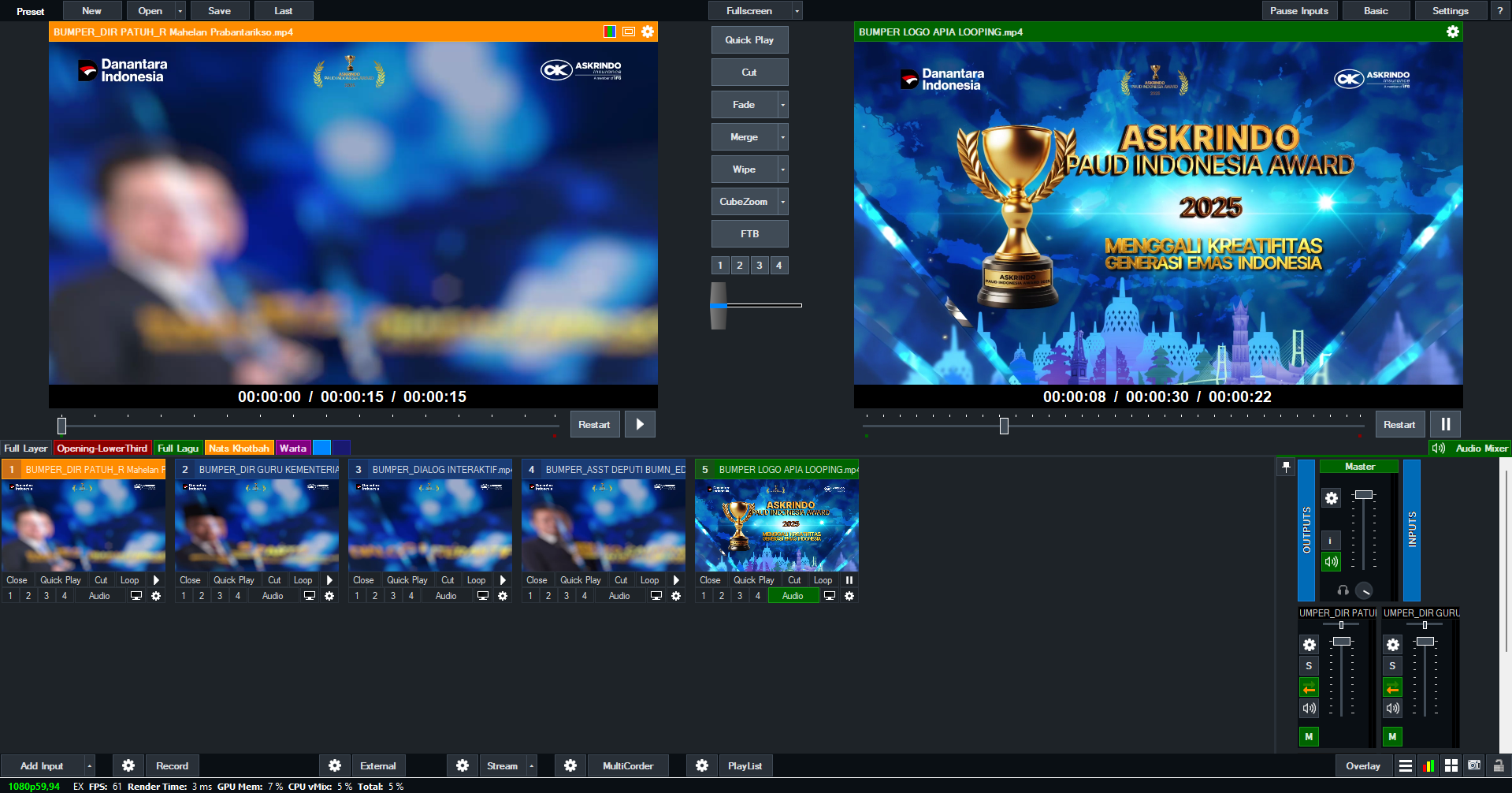This screenshot has width=1512, height=793.
Task: Open the gear settings for input 5
Action: pos(849,596)
